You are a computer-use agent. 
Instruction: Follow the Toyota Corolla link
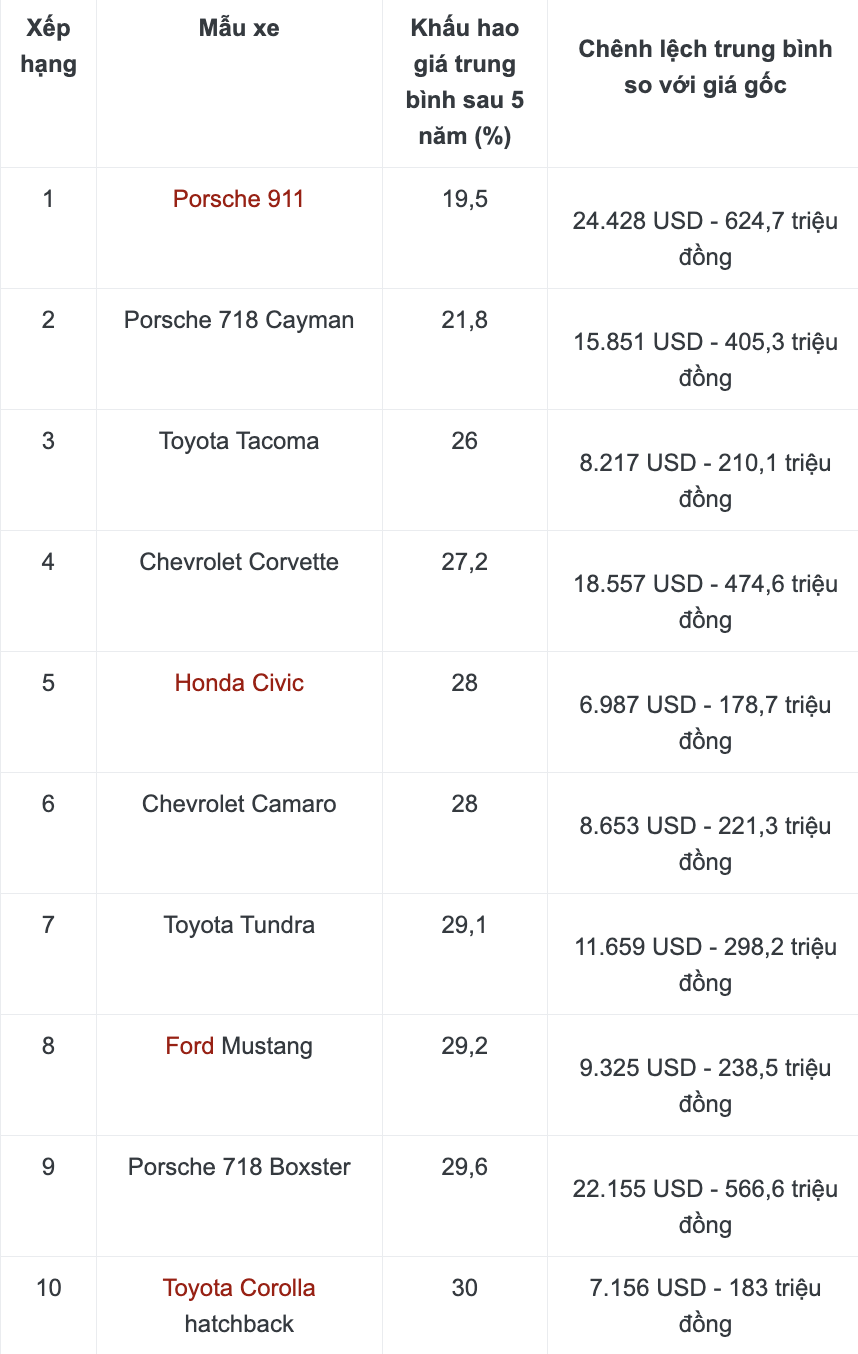click(239, 1288)
